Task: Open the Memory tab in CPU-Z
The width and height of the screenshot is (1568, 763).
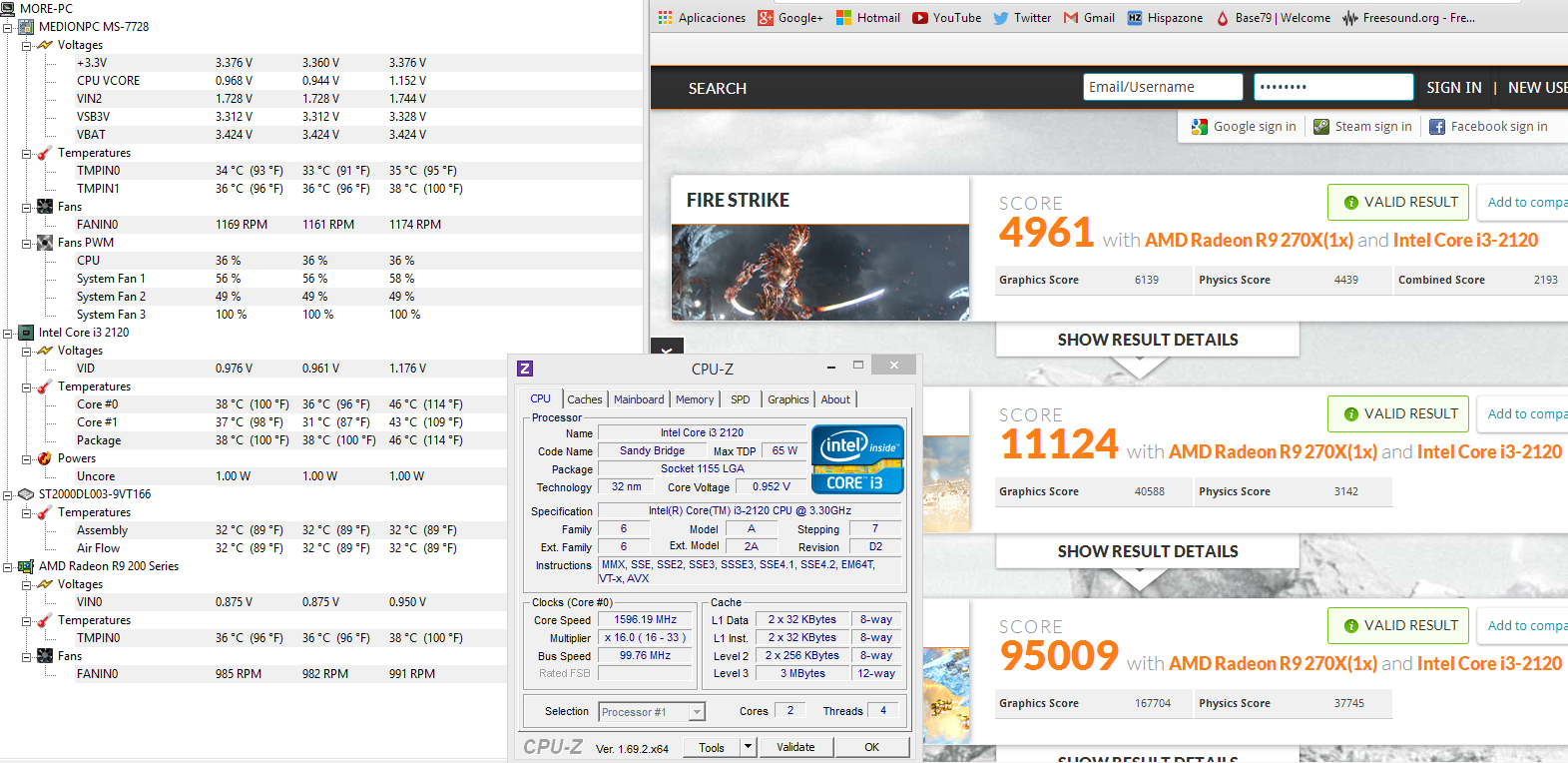Action: [x=695, y=399]
